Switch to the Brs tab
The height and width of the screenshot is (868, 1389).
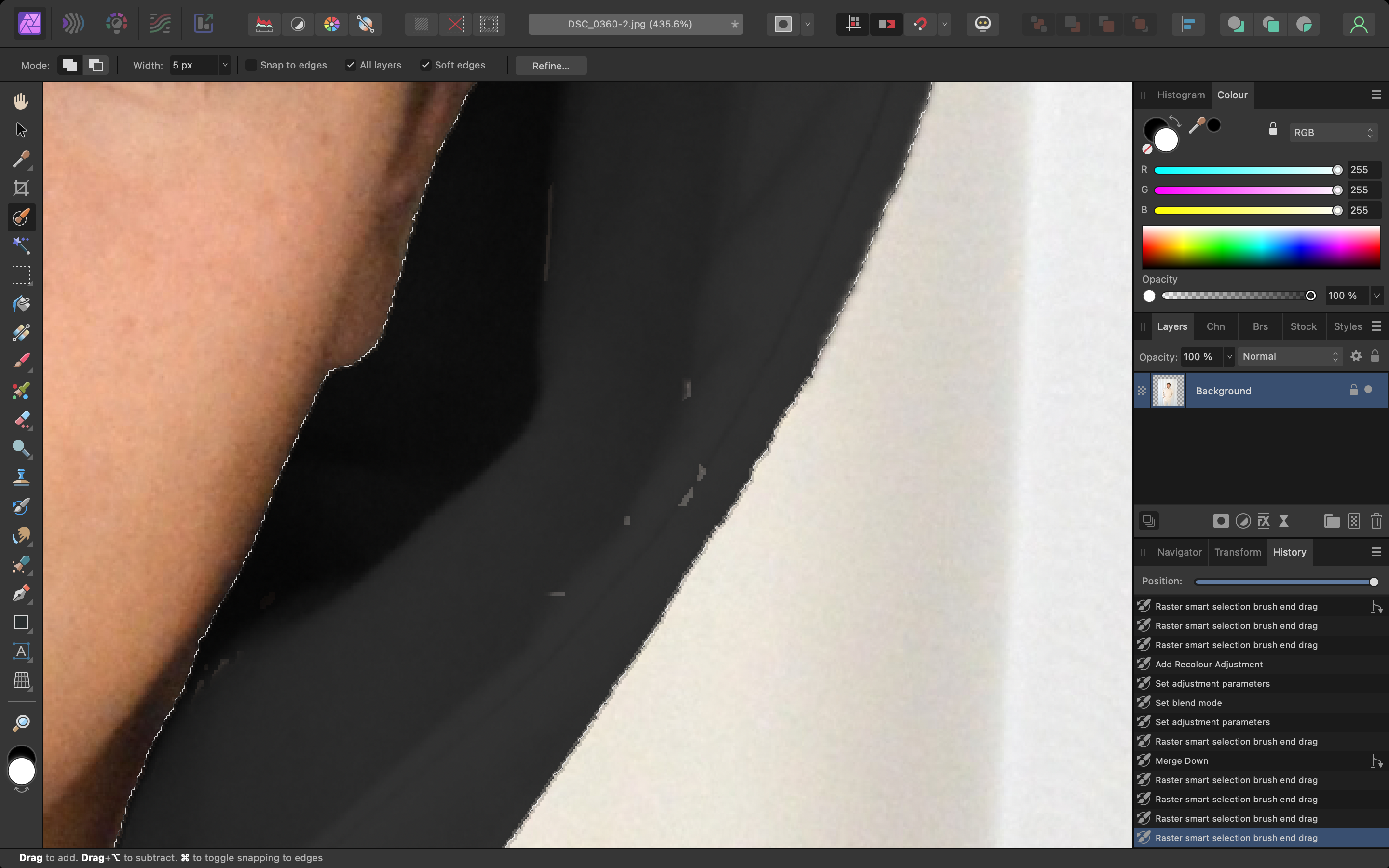[1260, 326]
